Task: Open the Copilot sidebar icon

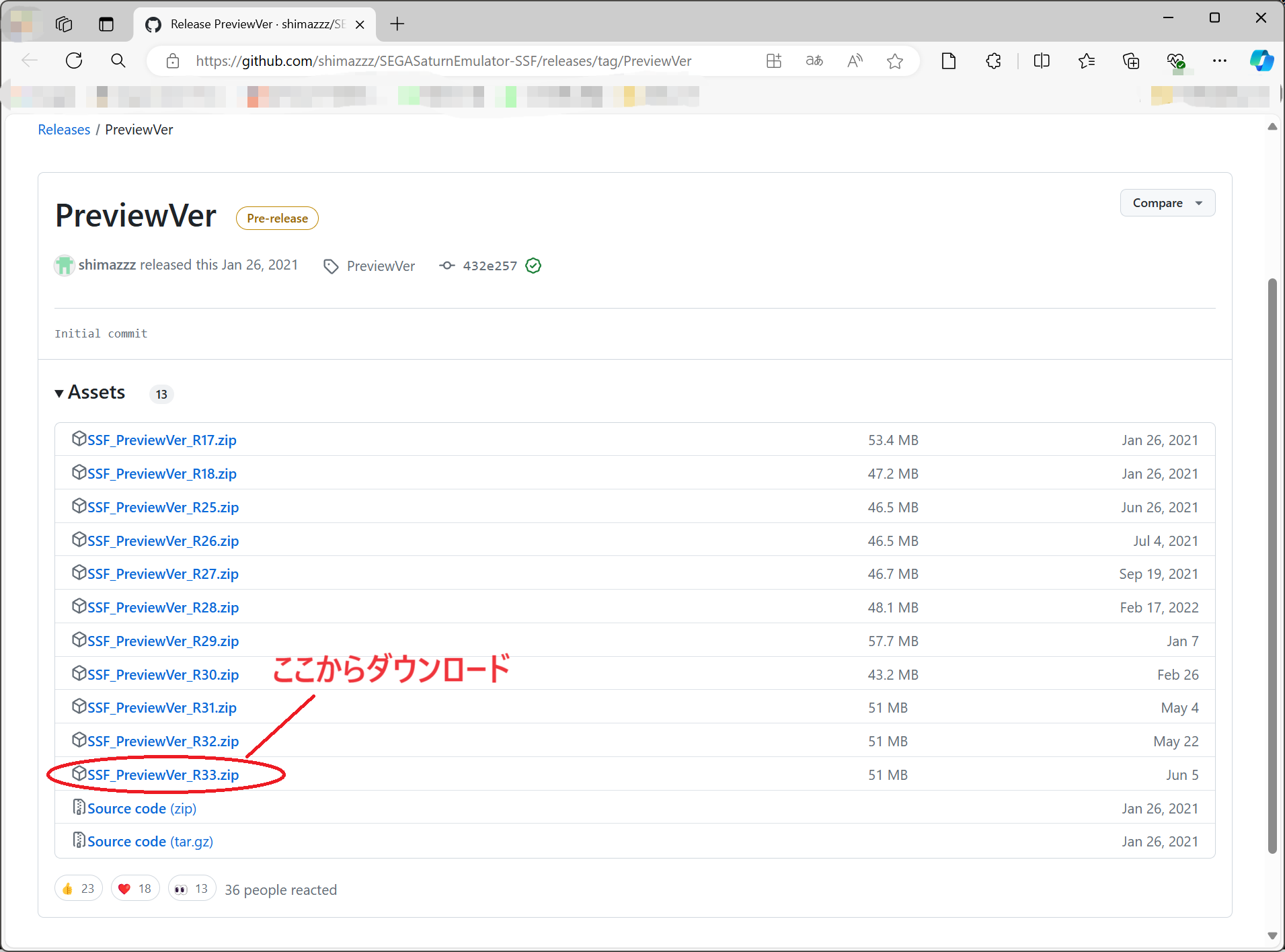Action: coord(1261,61)
